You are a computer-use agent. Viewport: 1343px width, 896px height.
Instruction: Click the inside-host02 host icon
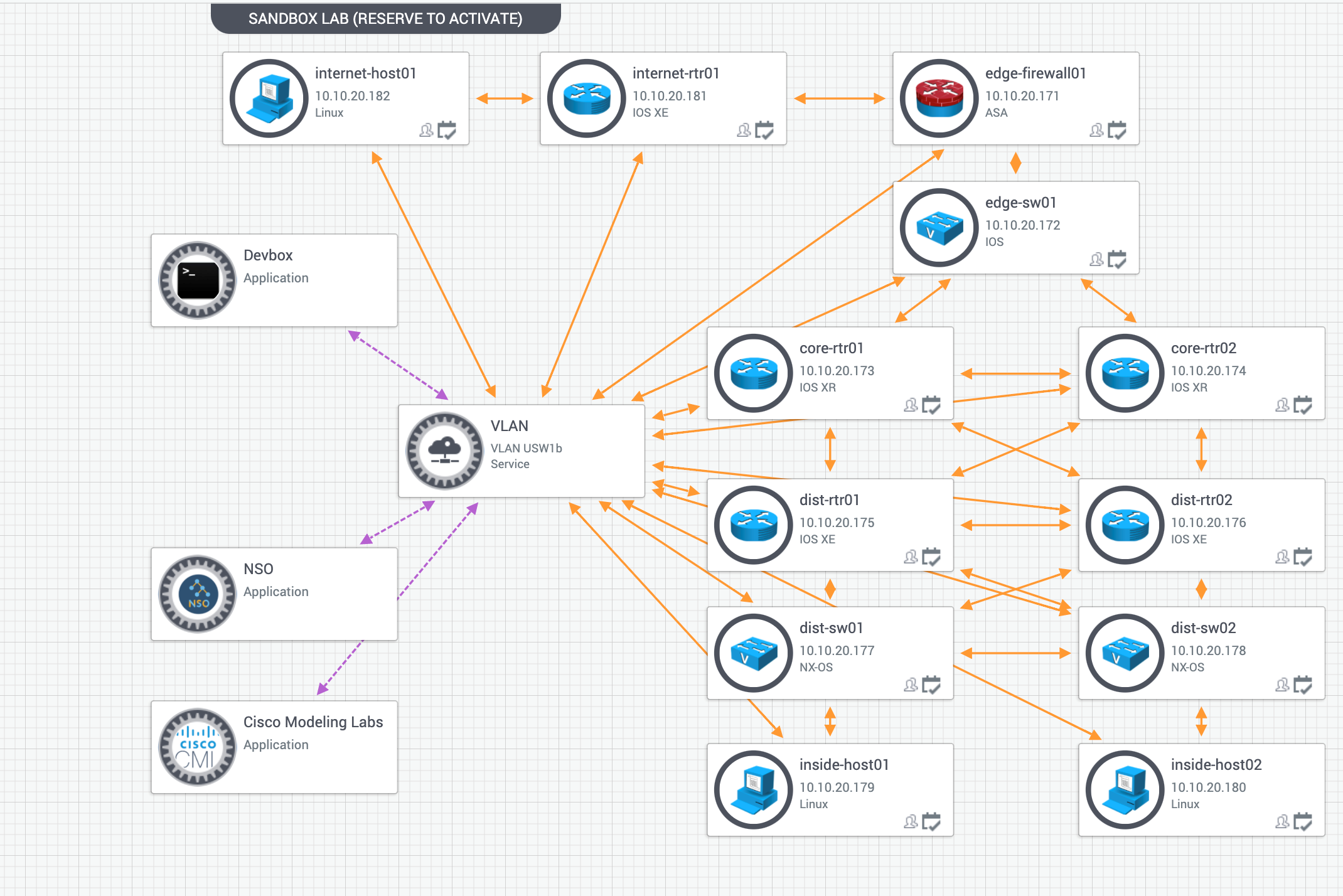[x=1123, y=789]
